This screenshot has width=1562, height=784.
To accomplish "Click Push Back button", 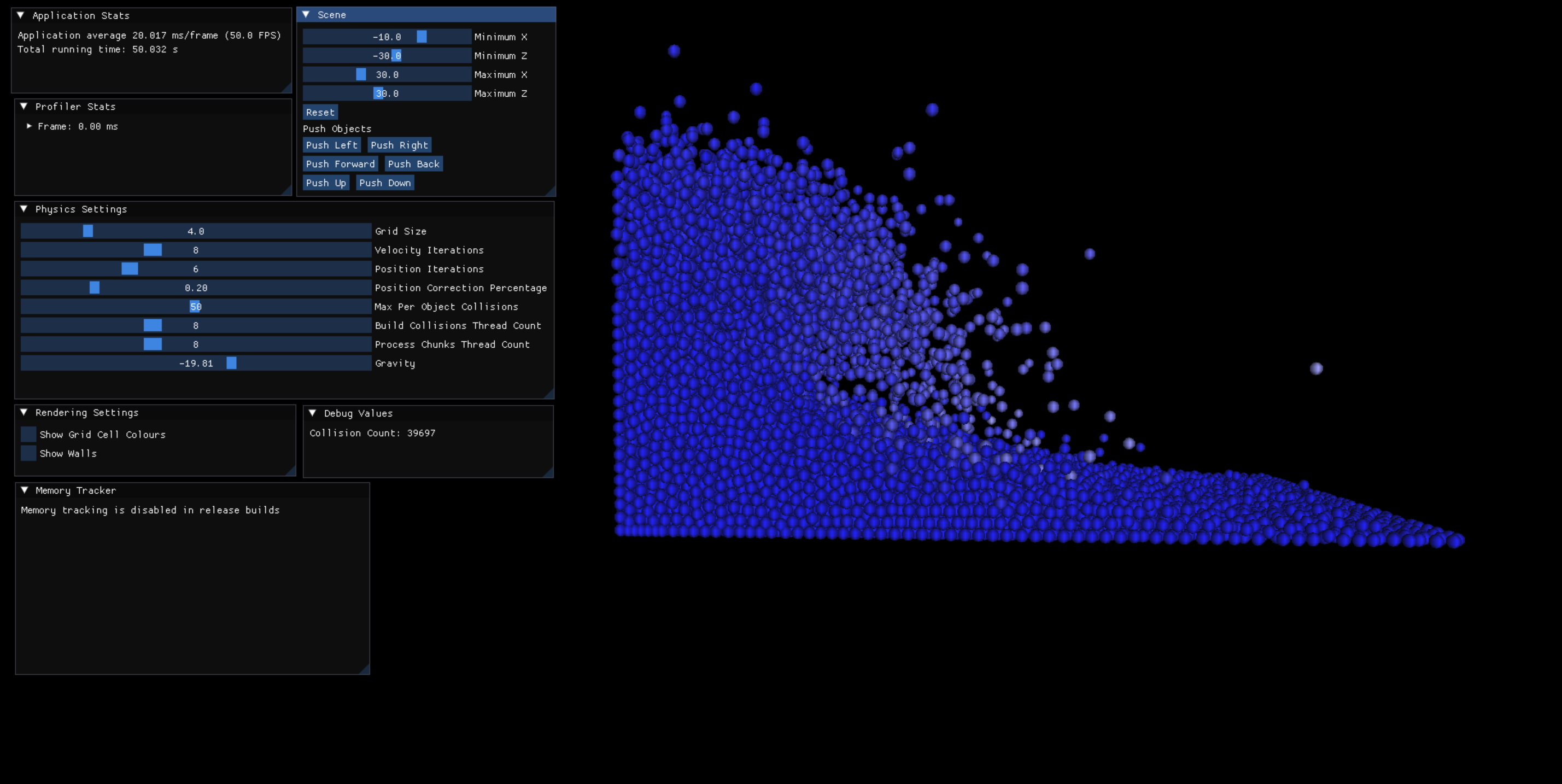I will [413, 163].
